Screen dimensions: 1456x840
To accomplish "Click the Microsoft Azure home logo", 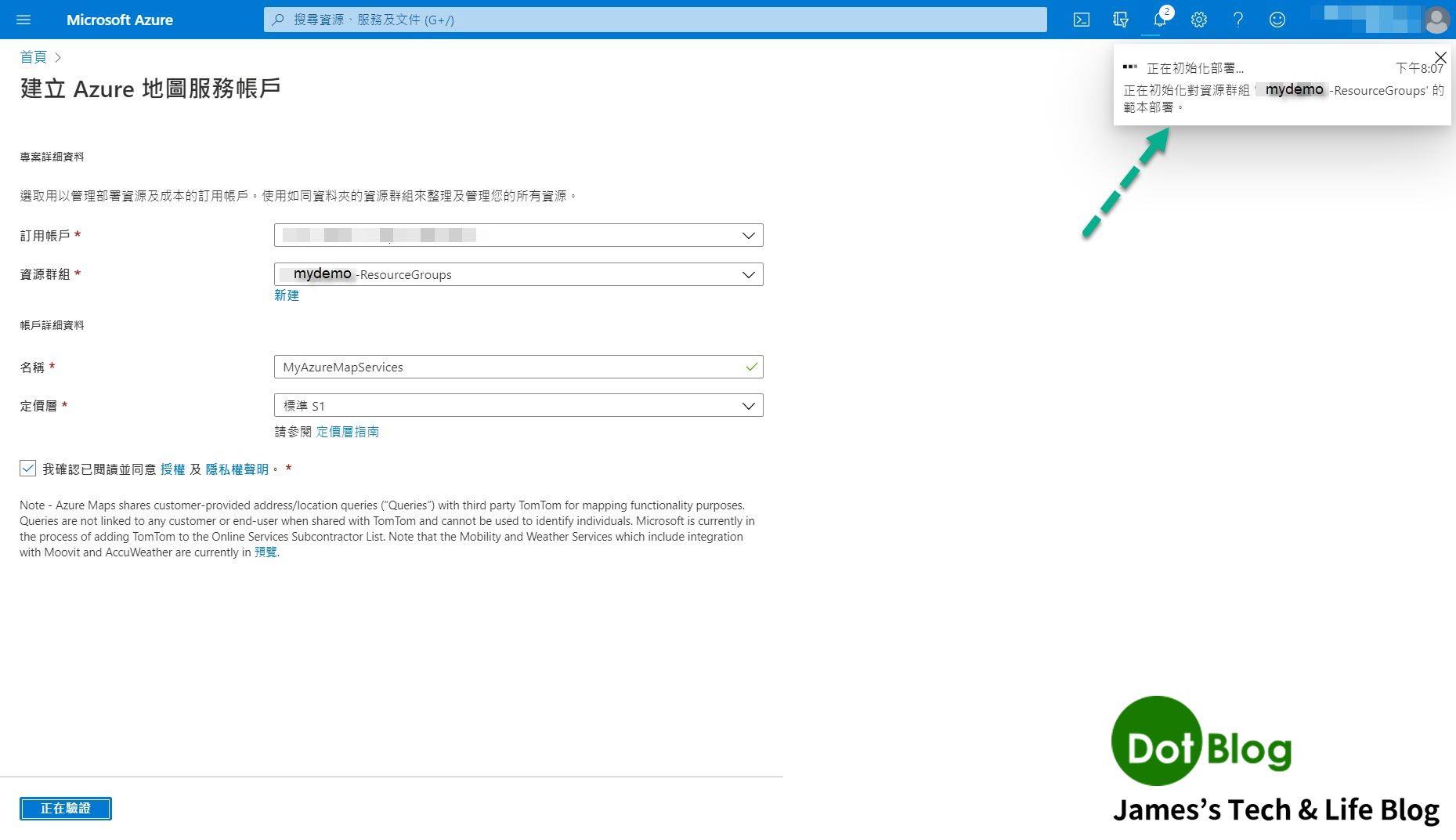I will pyautogui.click(x=119, y=20).
